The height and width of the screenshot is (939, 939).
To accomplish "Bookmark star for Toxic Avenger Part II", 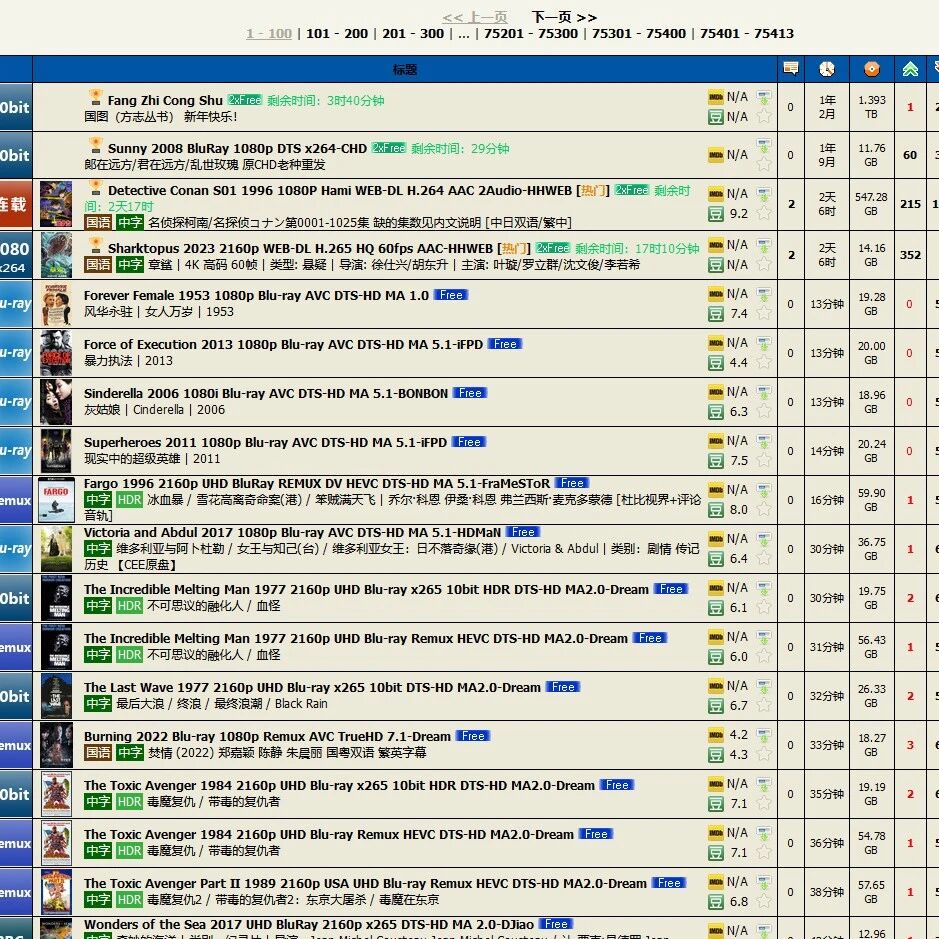I will [x=764, y=902].
